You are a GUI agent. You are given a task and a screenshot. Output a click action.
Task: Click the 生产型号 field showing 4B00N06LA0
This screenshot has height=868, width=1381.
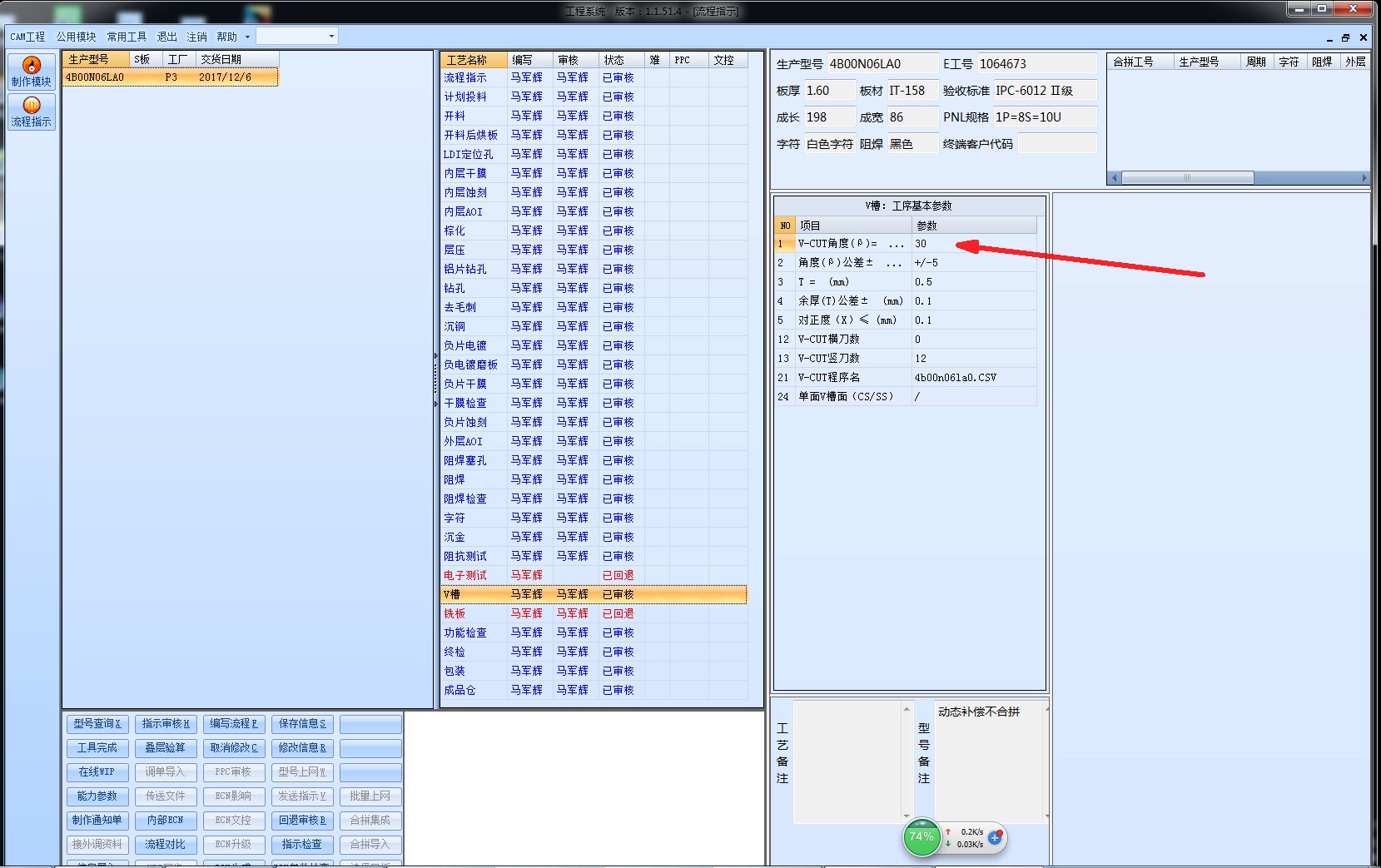(x=882, y=64)
